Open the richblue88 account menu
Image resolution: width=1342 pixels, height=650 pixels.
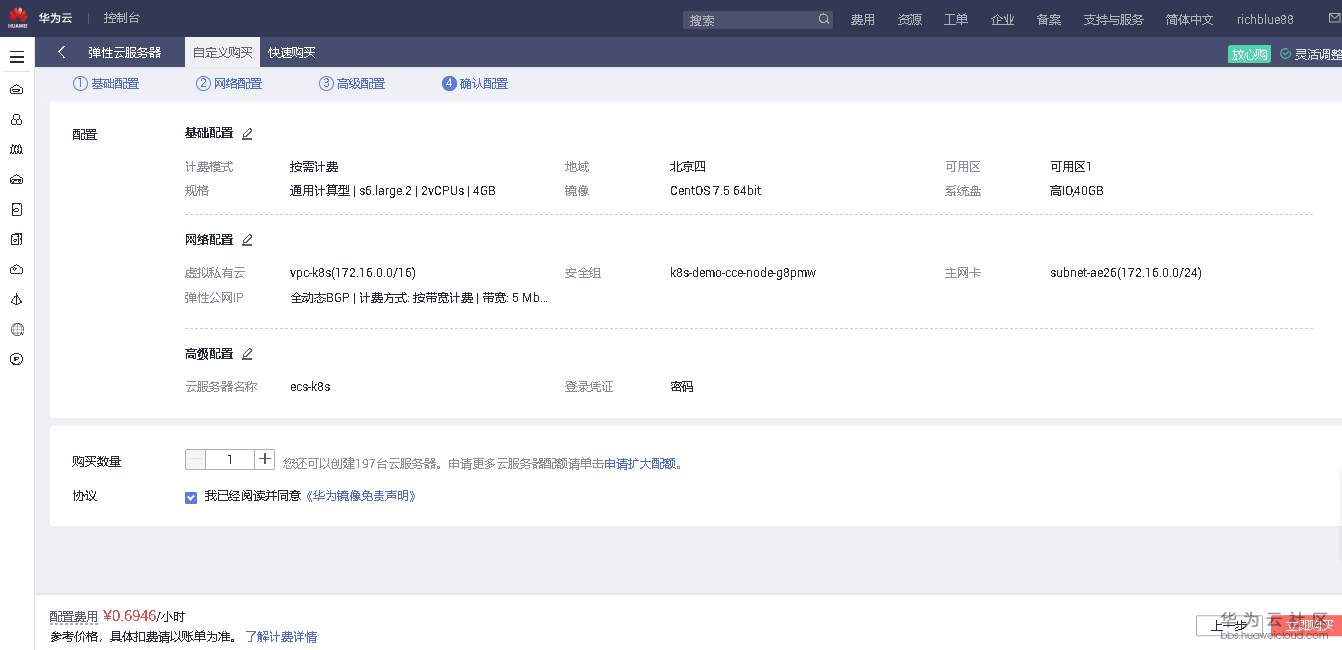click(1265, 19)
